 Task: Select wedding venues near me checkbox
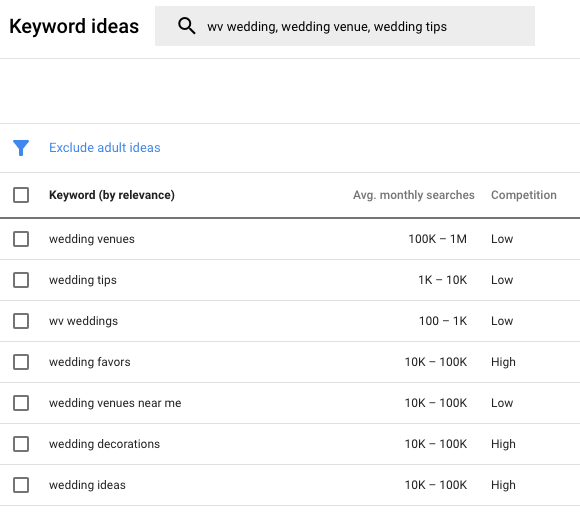(x=21, y=403)
